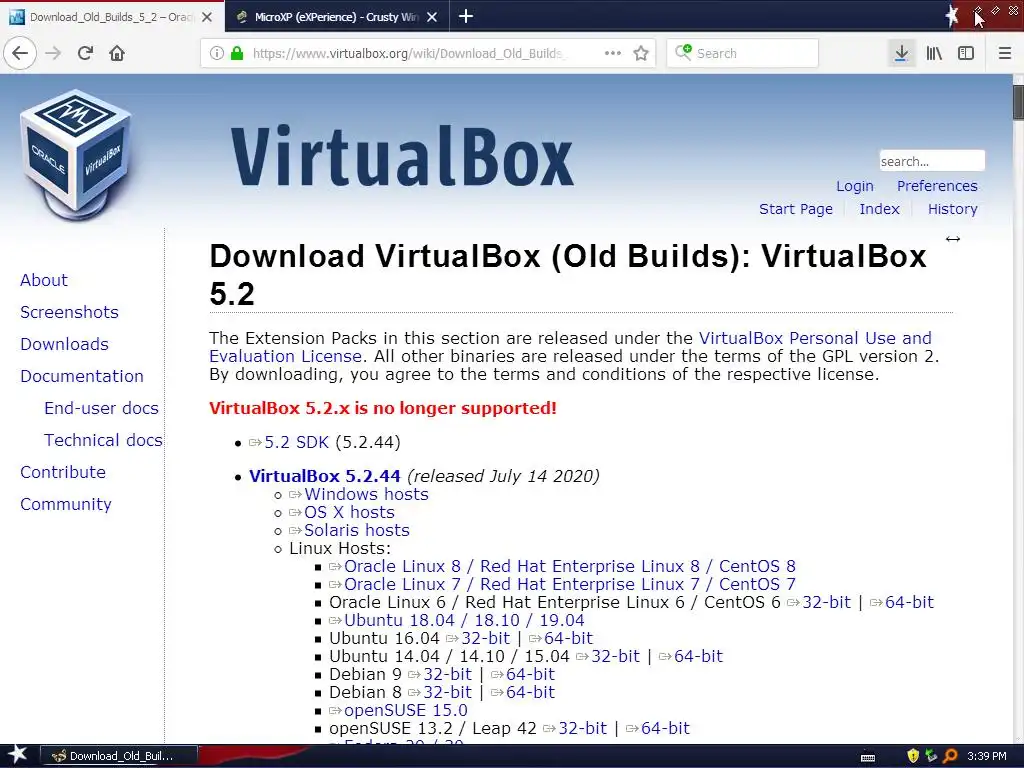Open the browser home page
Viewport: 1024px width, 768px height.
[x=117, y=53]
